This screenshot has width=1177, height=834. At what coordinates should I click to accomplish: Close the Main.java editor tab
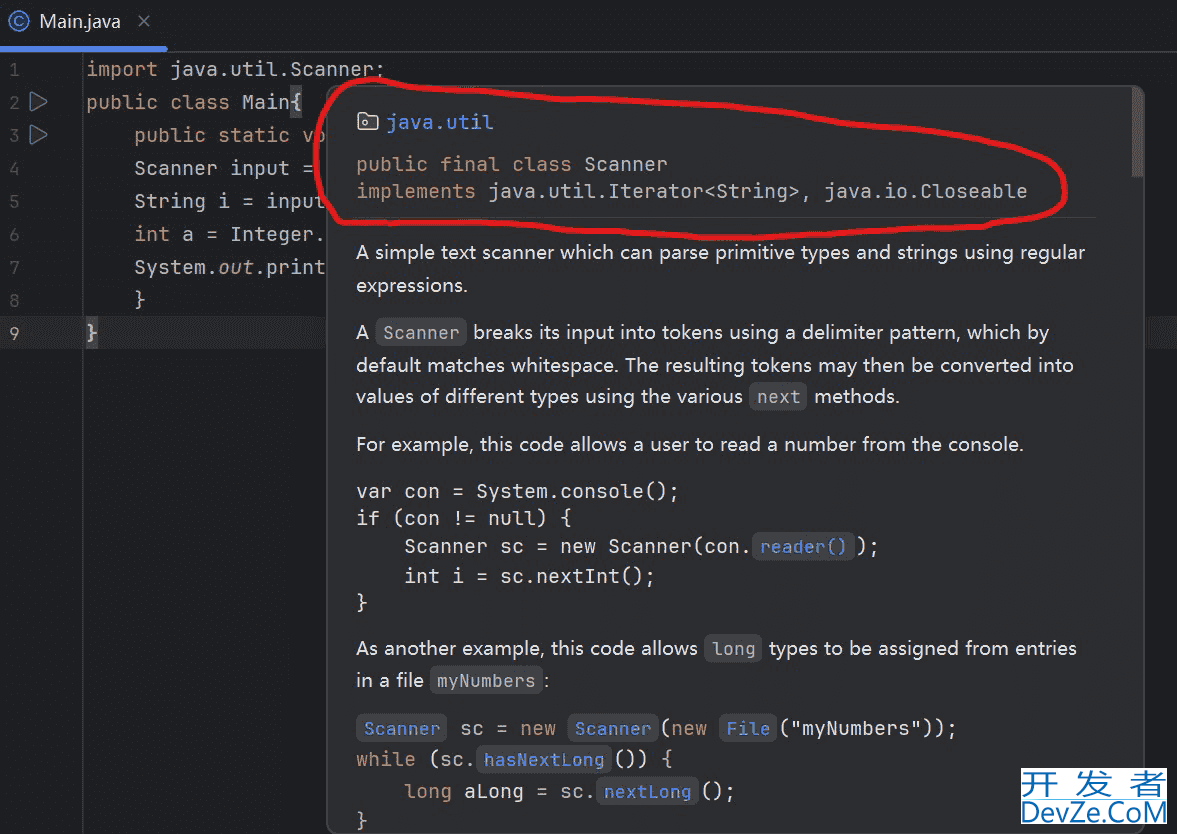pos(144,21)
